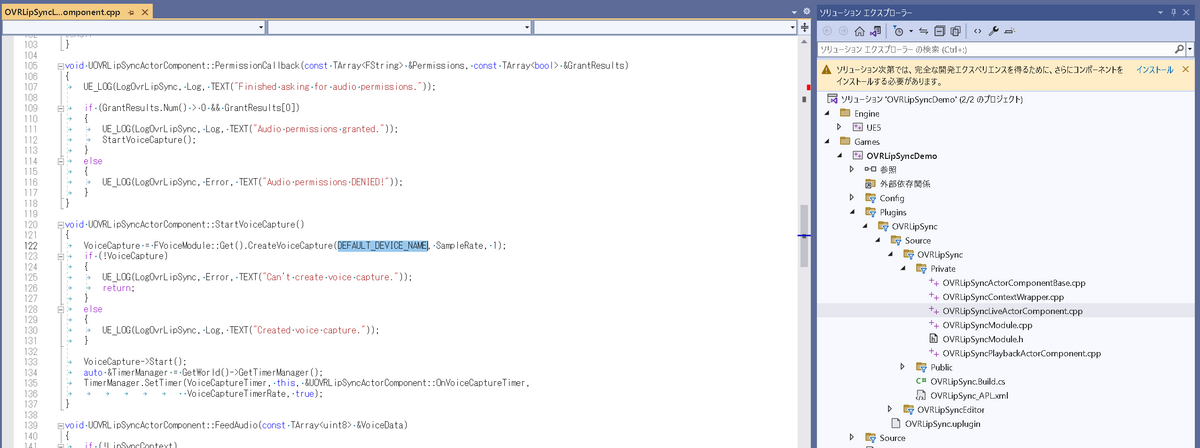Select OVRLipSyncLiveActorComponent.cpp file
The image size is (1200, 448).
point(1013,311)
